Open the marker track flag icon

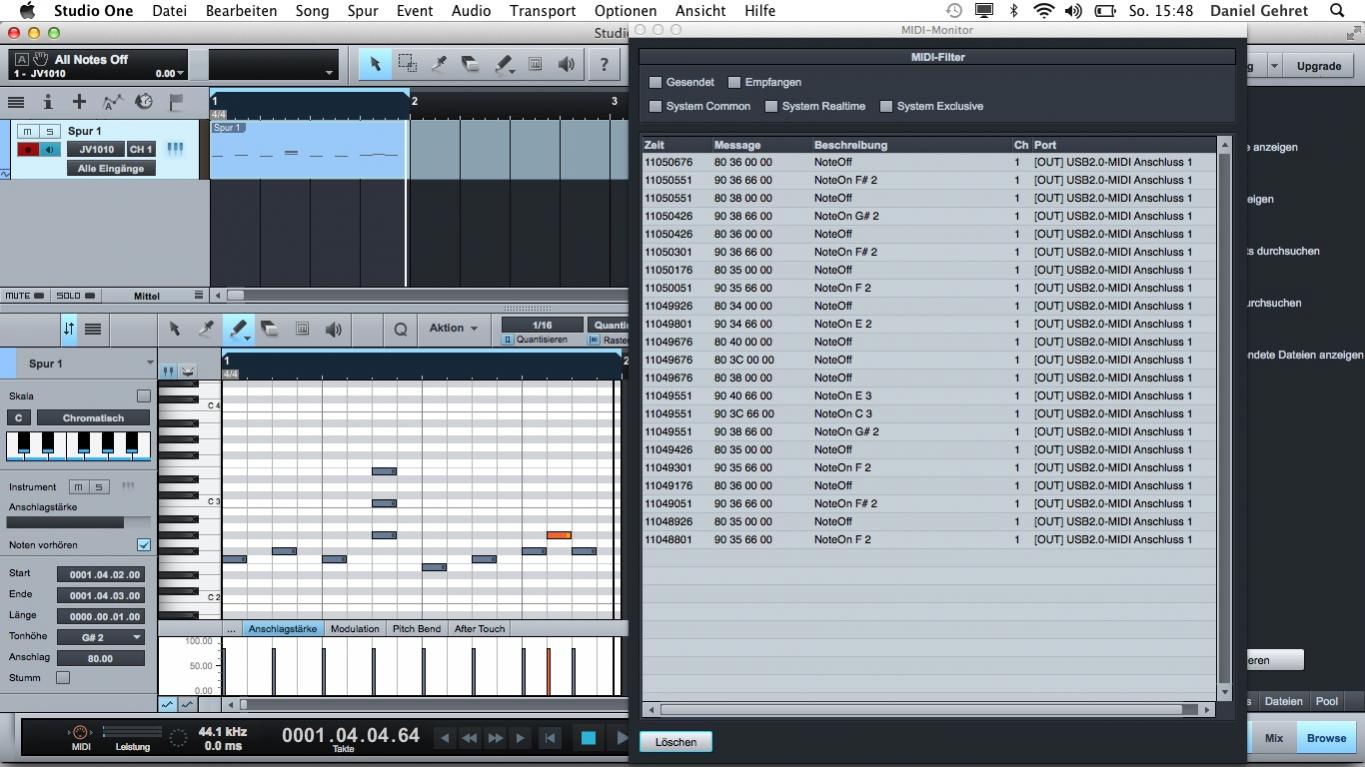pos(176,102)
